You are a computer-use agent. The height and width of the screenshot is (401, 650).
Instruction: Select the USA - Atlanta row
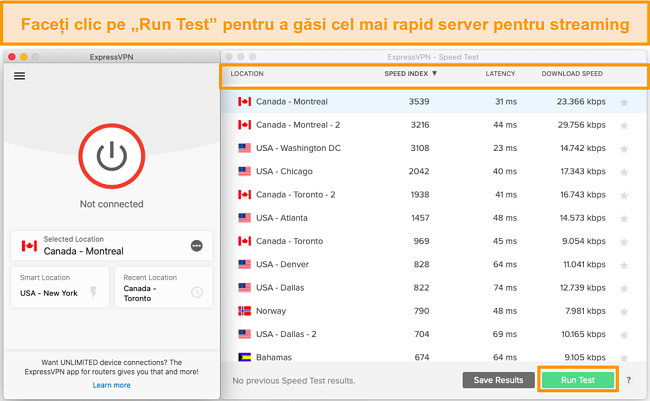[434, 218]
